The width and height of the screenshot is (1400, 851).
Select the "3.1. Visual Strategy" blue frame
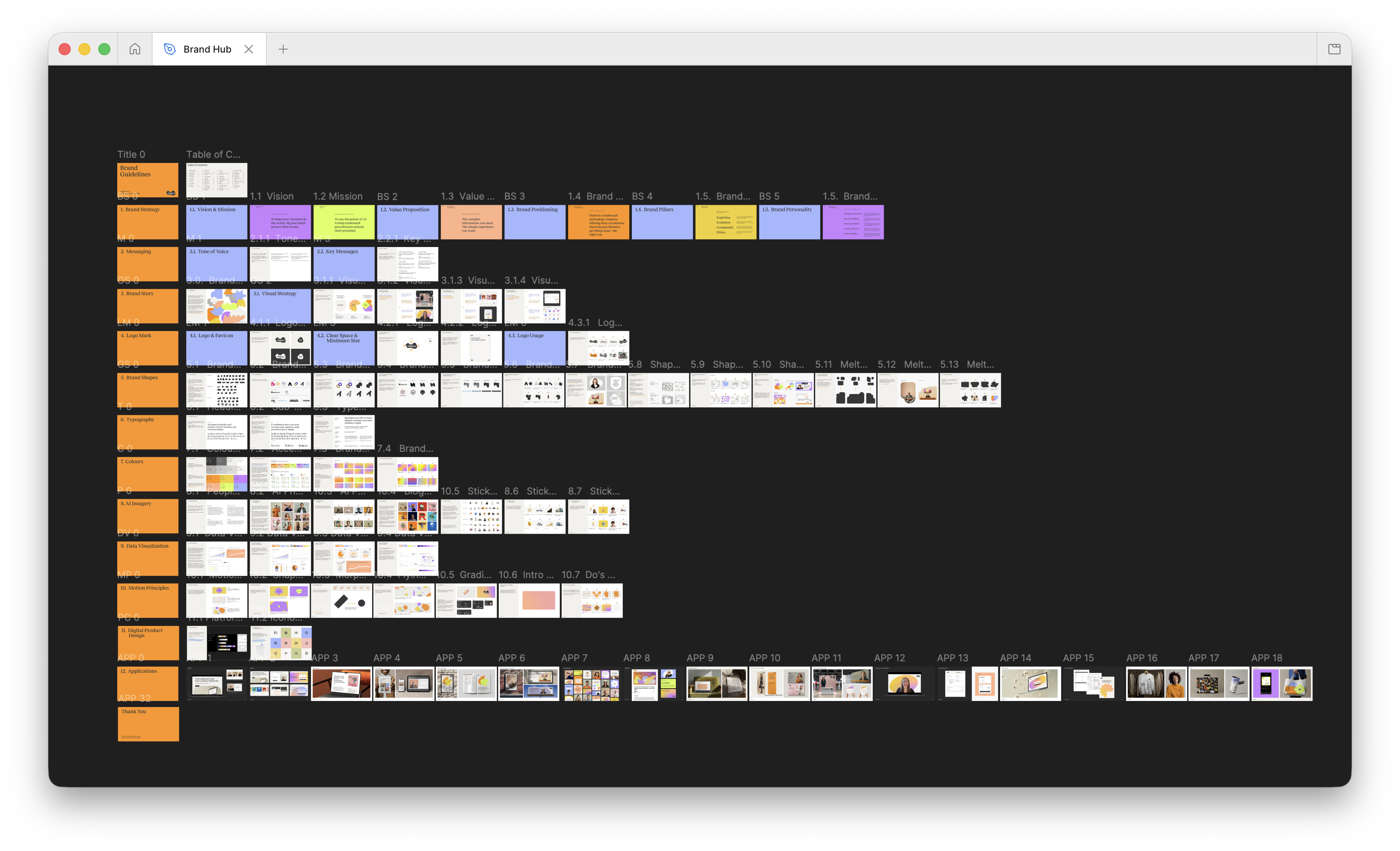280,306
